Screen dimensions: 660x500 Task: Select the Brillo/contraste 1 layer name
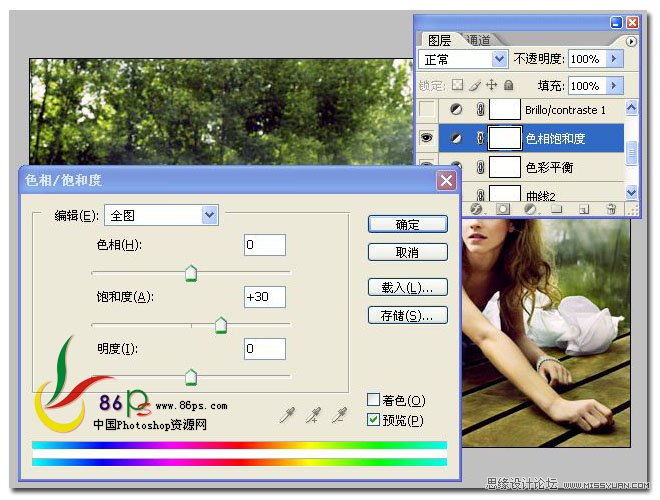tap(565, 110)
